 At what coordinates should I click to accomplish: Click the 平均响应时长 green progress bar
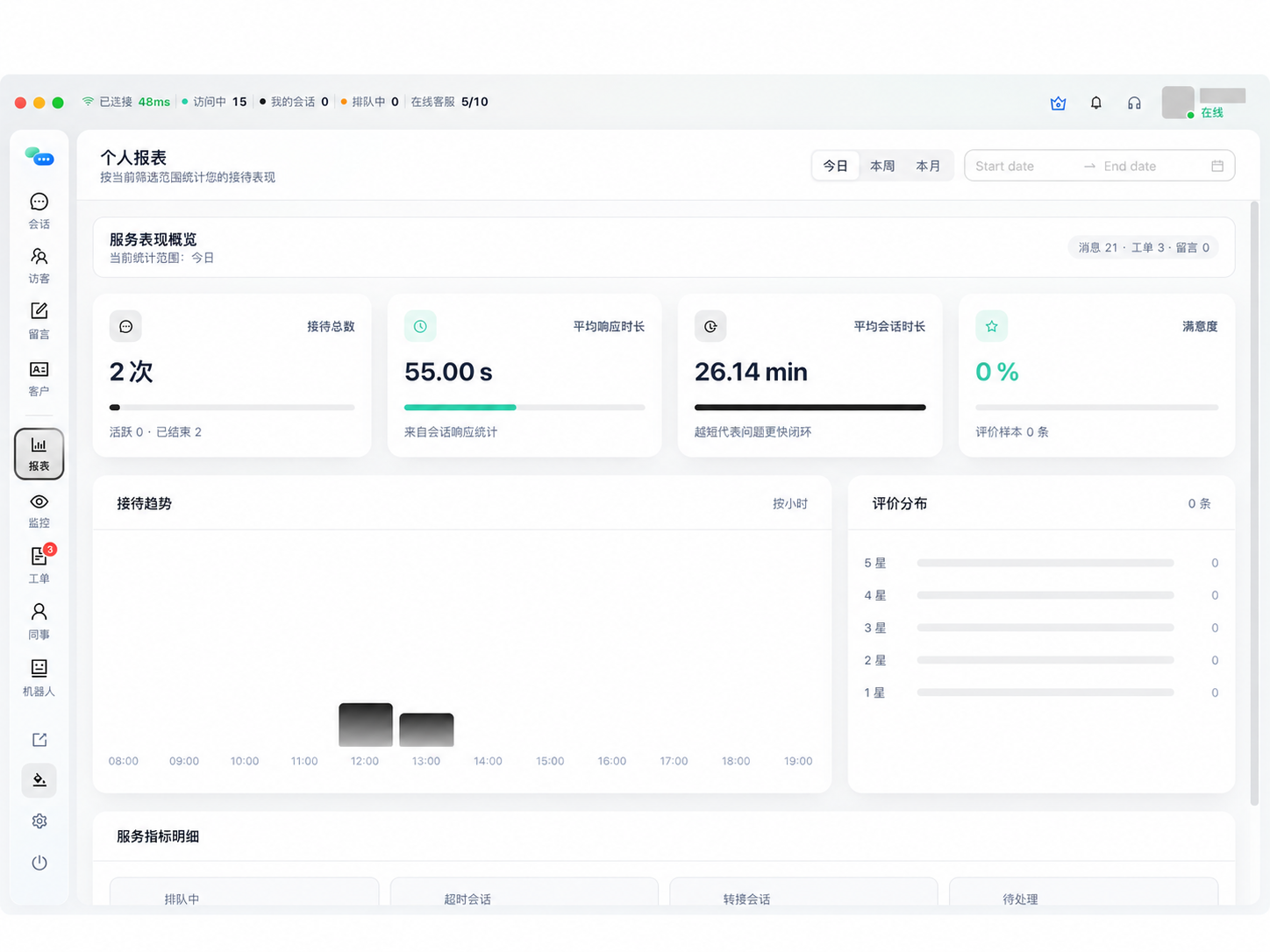[x=460, y=407]
